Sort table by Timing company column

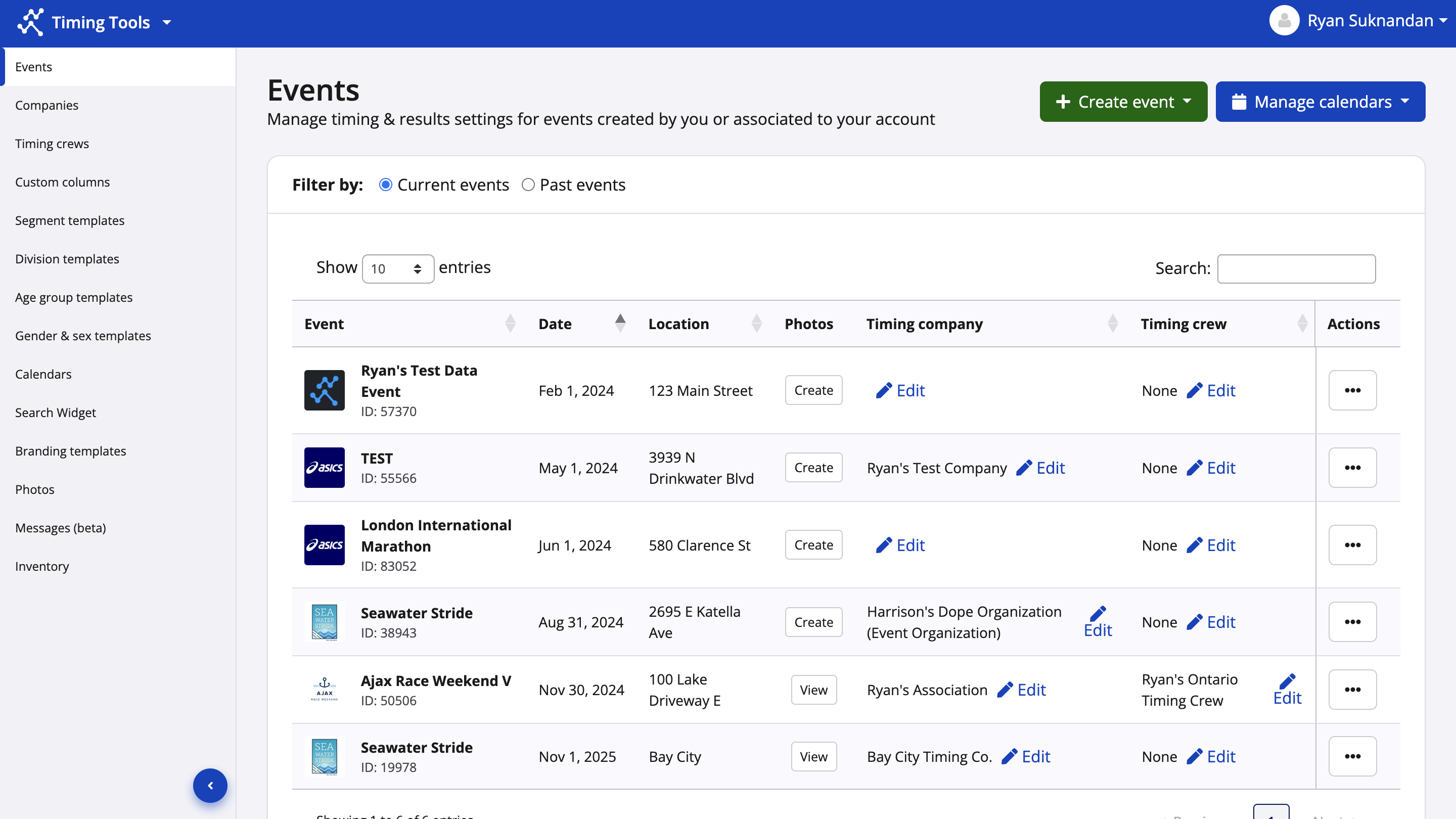(1112, 324)
